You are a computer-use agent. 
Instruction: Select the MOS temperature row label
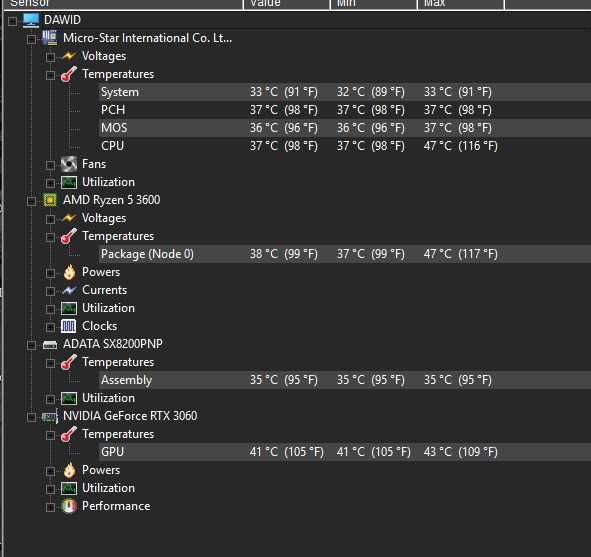click(114, 128)
